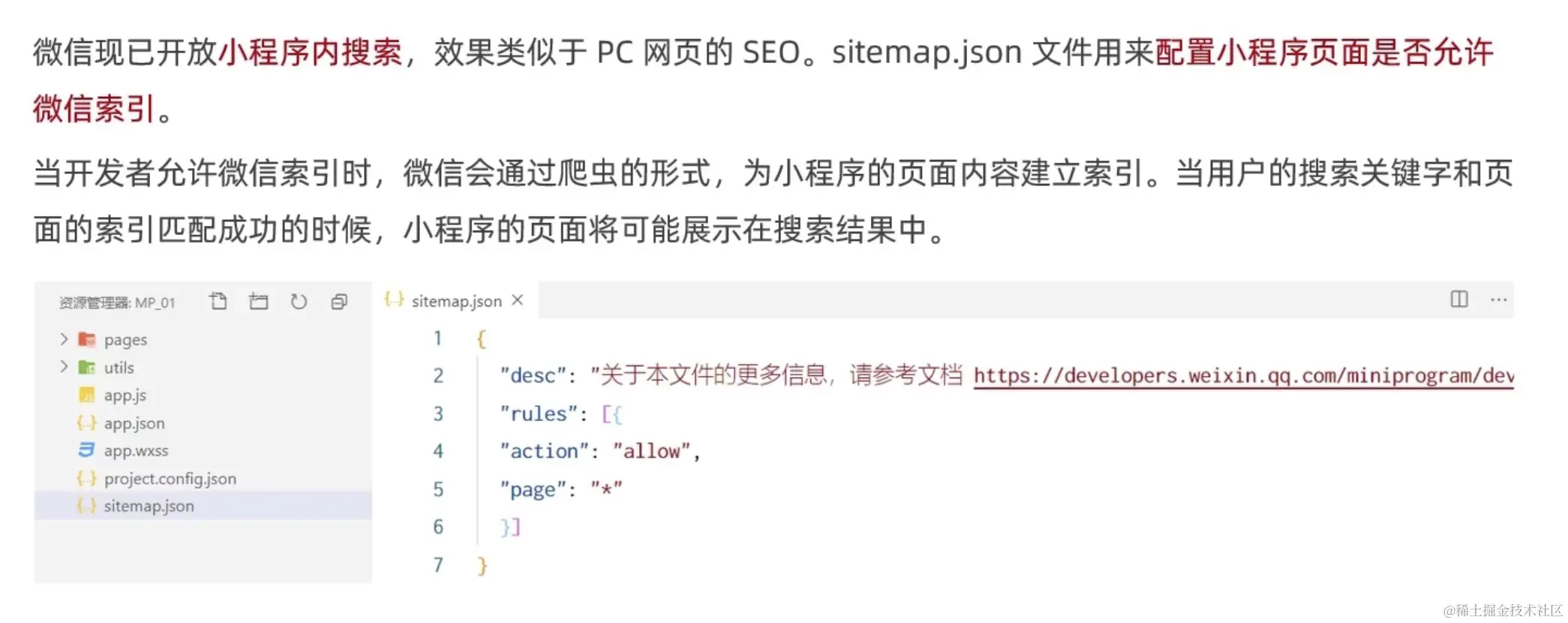
Task: Click the app.js file icon
Action: pyautogui.click(x=86, y=395)
